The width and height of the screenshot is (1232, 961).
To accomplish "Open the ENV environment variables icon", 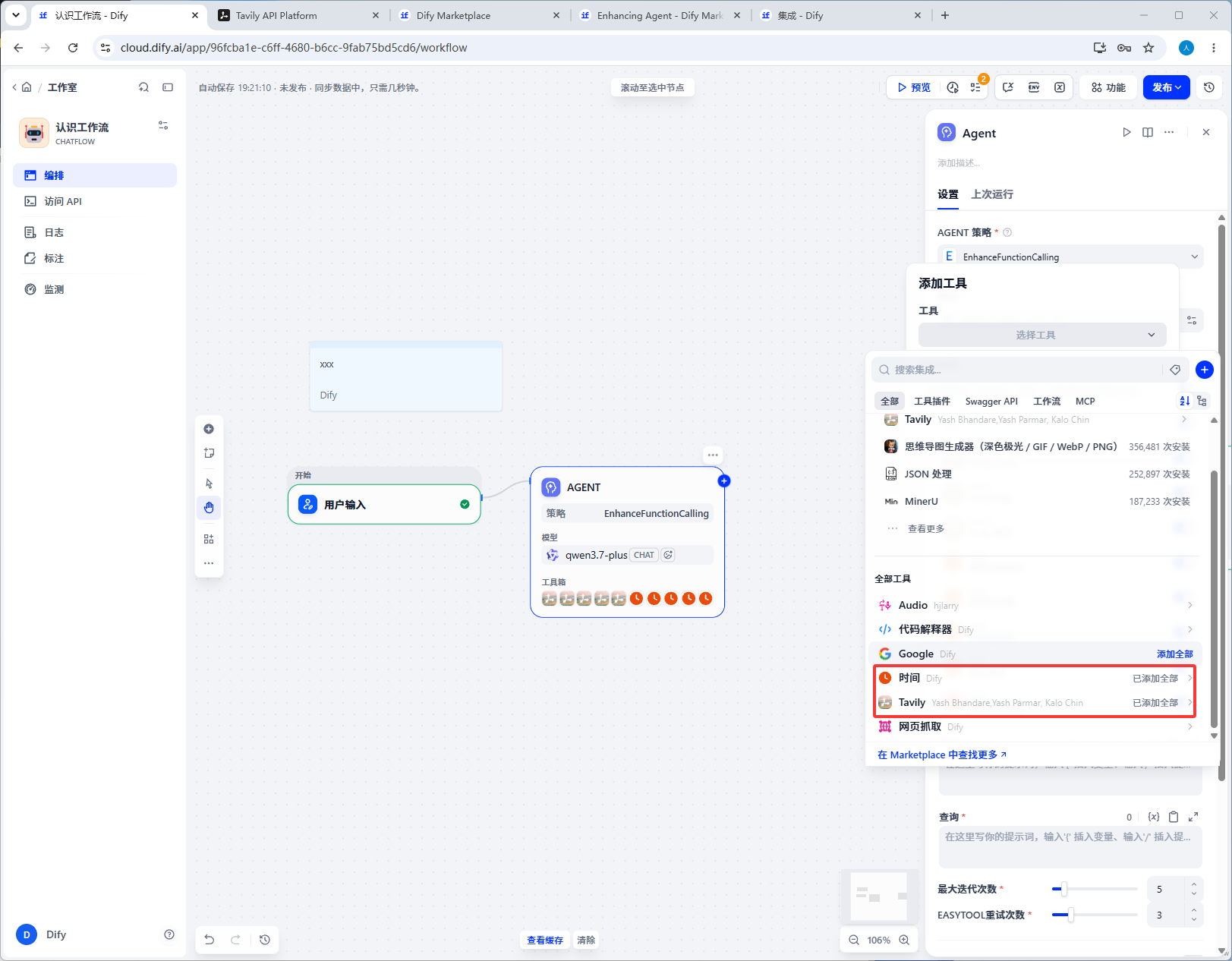I will pyautogui.click(x=1034, y=87).
